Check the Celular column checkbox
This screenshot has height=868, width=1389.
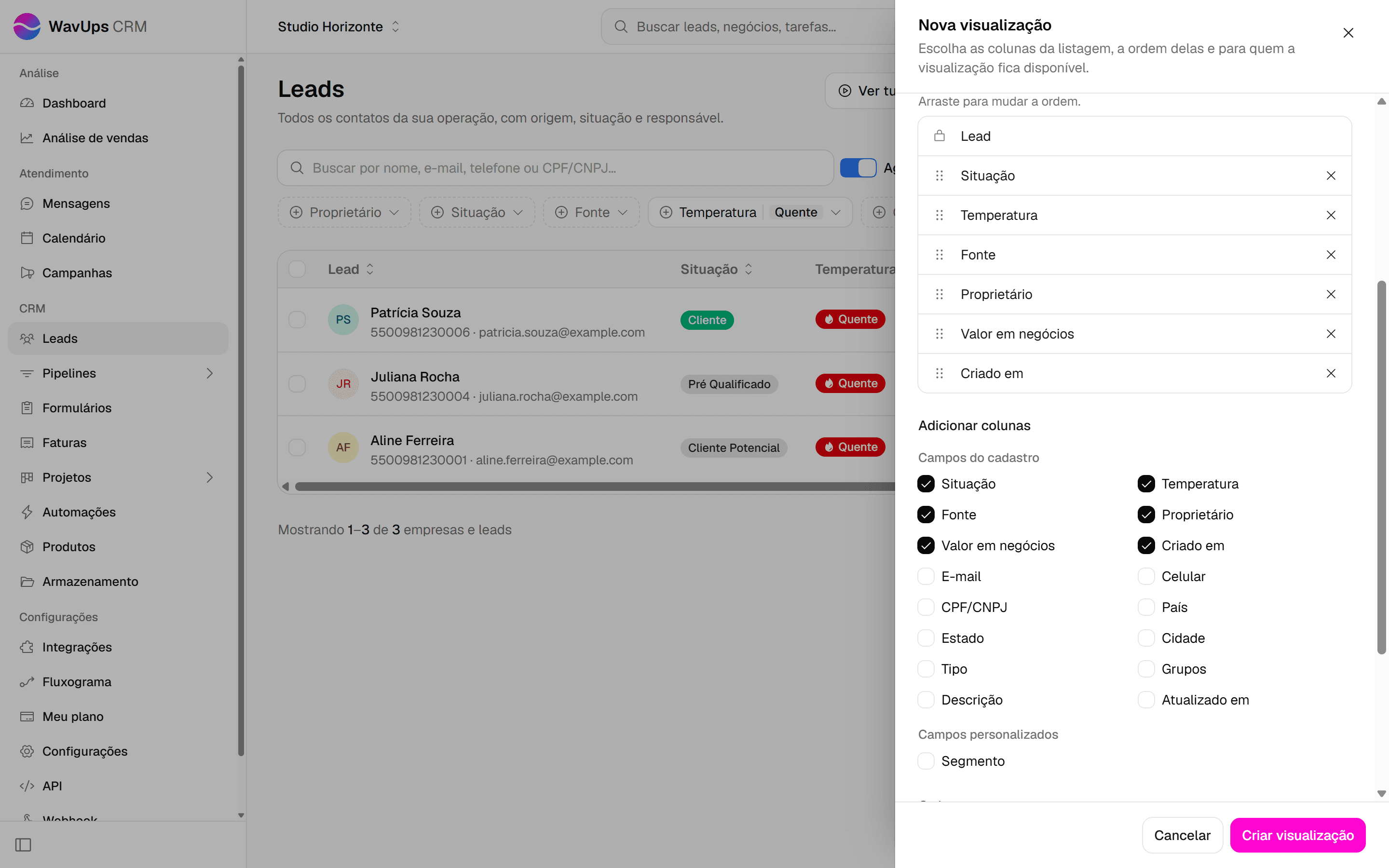[1146, 576]
